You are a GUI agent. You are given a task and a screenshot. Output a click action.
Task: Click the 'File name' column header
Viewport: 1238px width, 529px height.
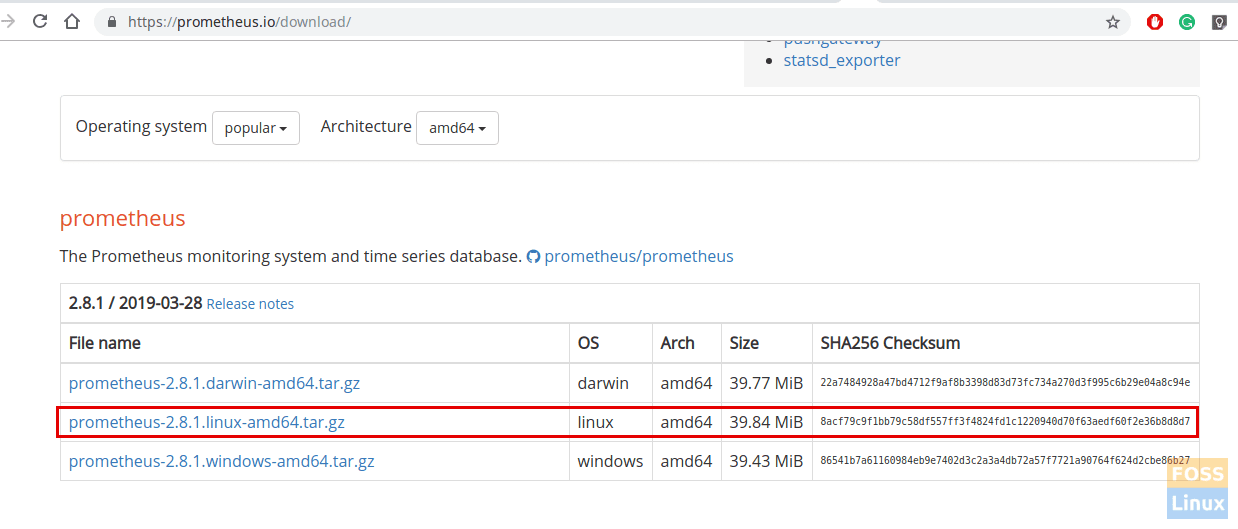[x=105, y=343]
